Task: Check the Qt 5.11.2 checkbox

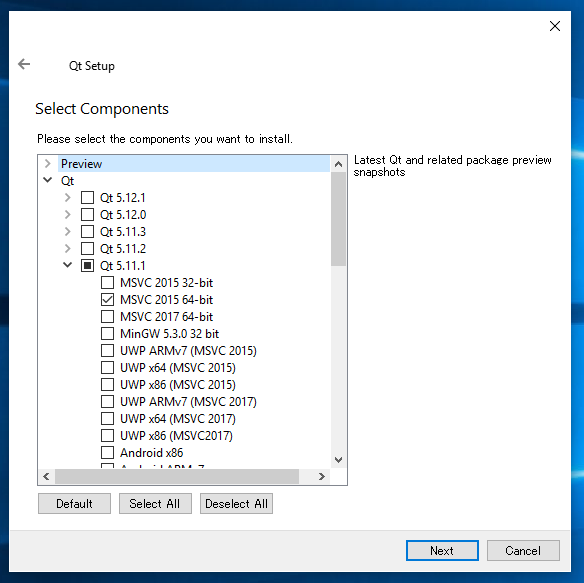Action: [x=87, y=248]
